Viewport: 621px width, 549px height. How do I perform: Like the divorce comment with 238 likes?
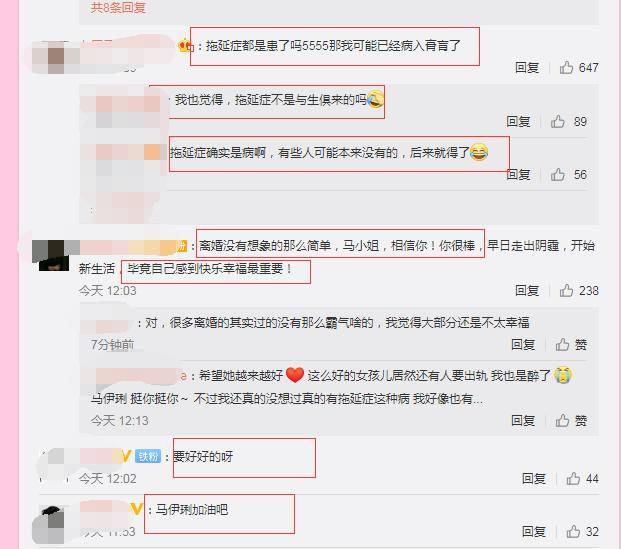(566, 290)
